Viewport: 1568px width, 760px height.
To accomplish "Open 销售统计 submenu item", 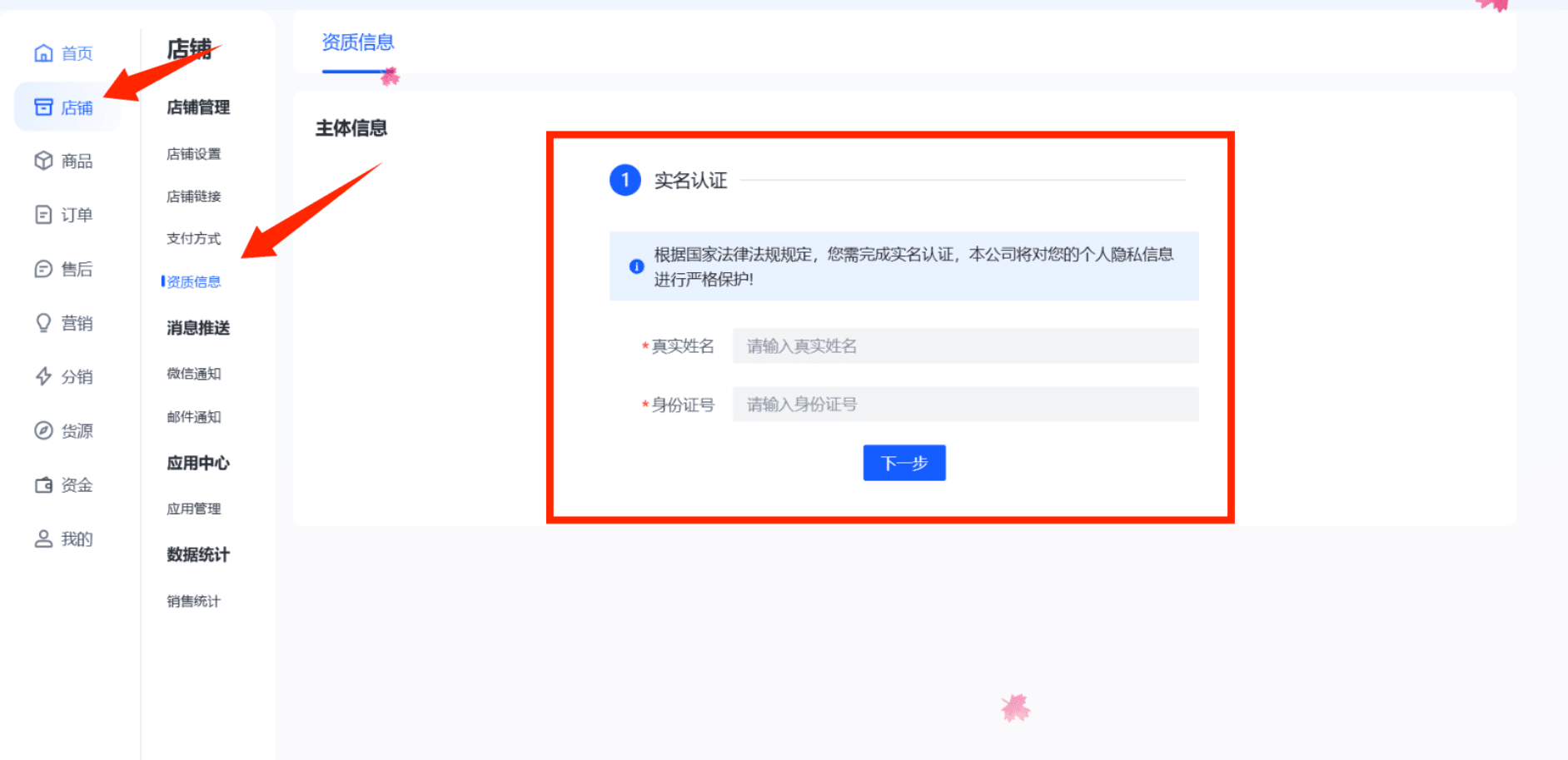I will [x=193, y=601].
